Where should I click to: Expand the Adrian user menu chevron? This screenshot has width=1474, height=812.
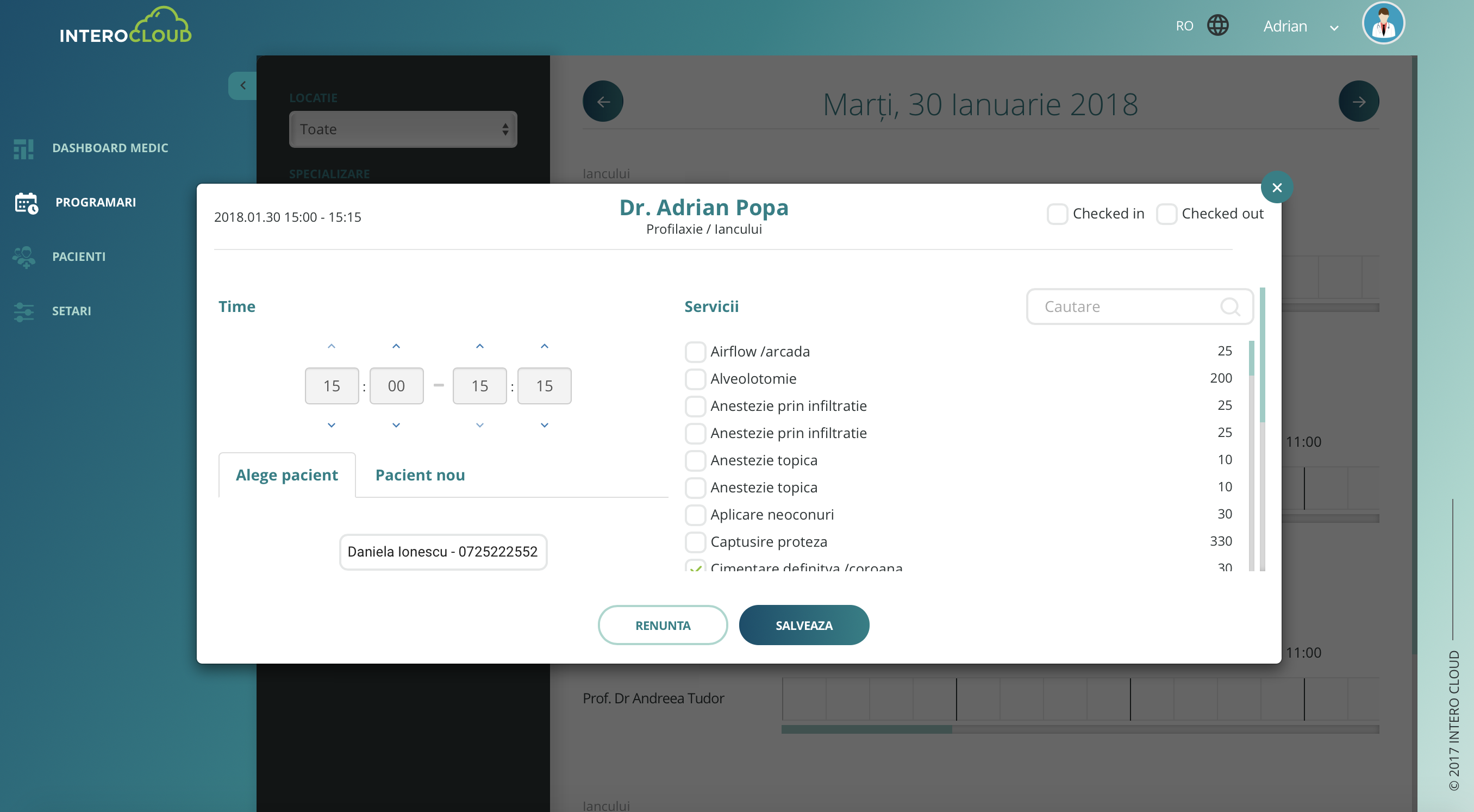pos(1334,28)
